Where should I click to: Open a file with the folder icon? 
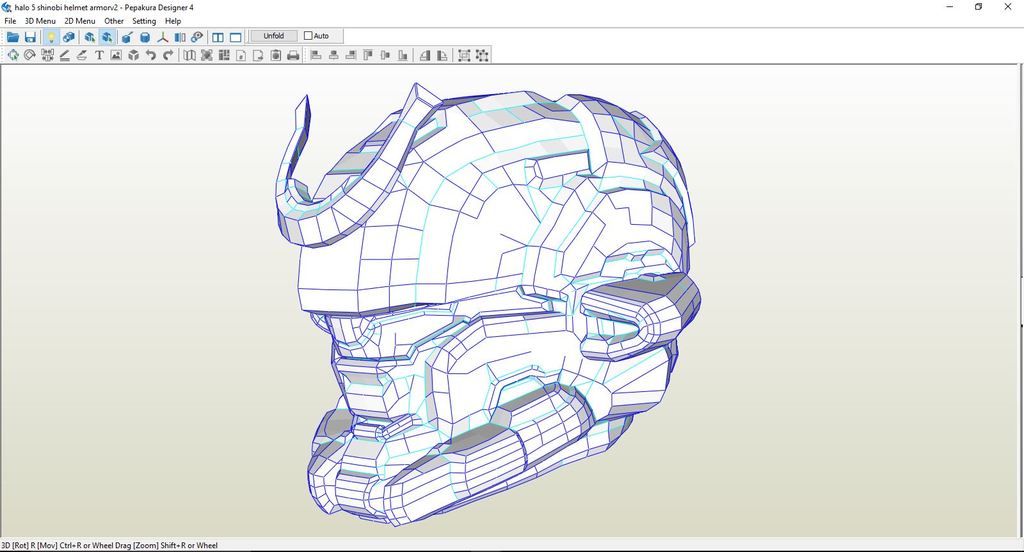[x=12, y=37]
